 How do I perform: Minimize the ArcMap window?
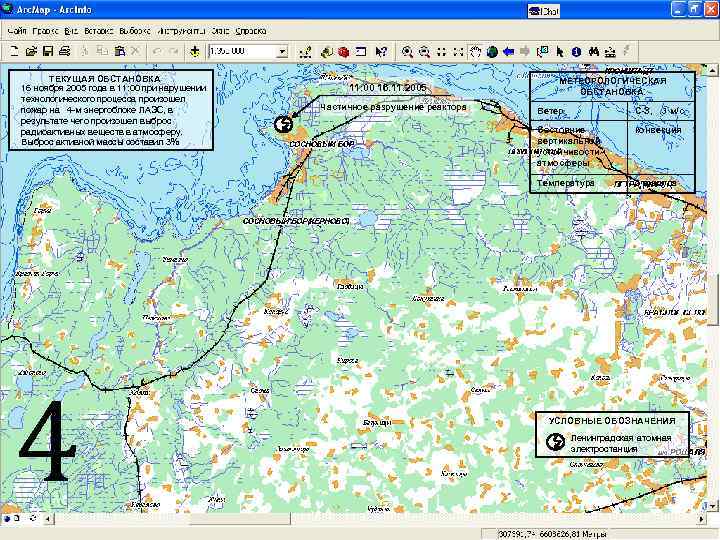click(x=678, y=10)
